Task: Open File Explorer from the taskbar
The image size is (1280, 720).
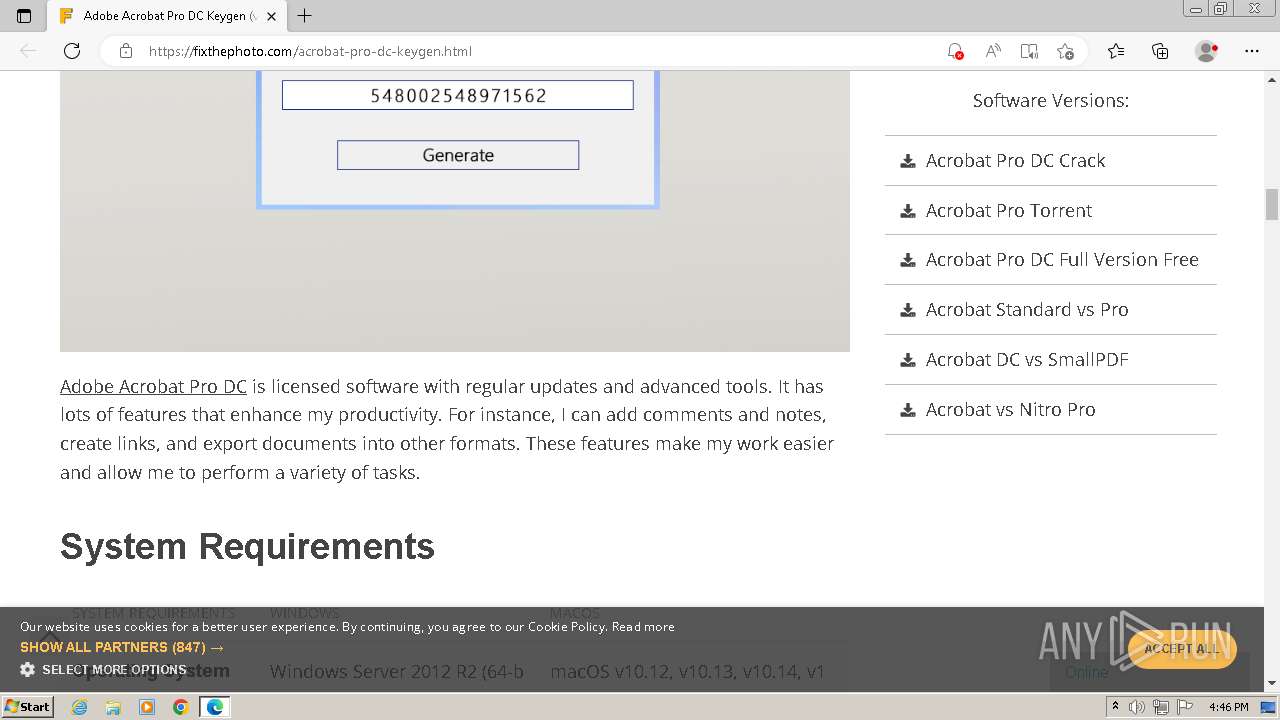Action: pyautogui.click(x=113, y=707)
